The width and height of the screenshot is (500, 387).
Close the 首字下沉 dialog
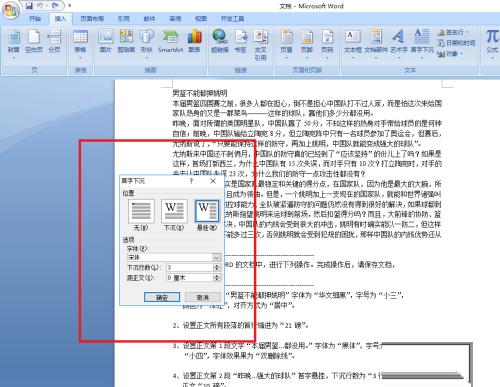pyautogui.click(x=213, y=181)
